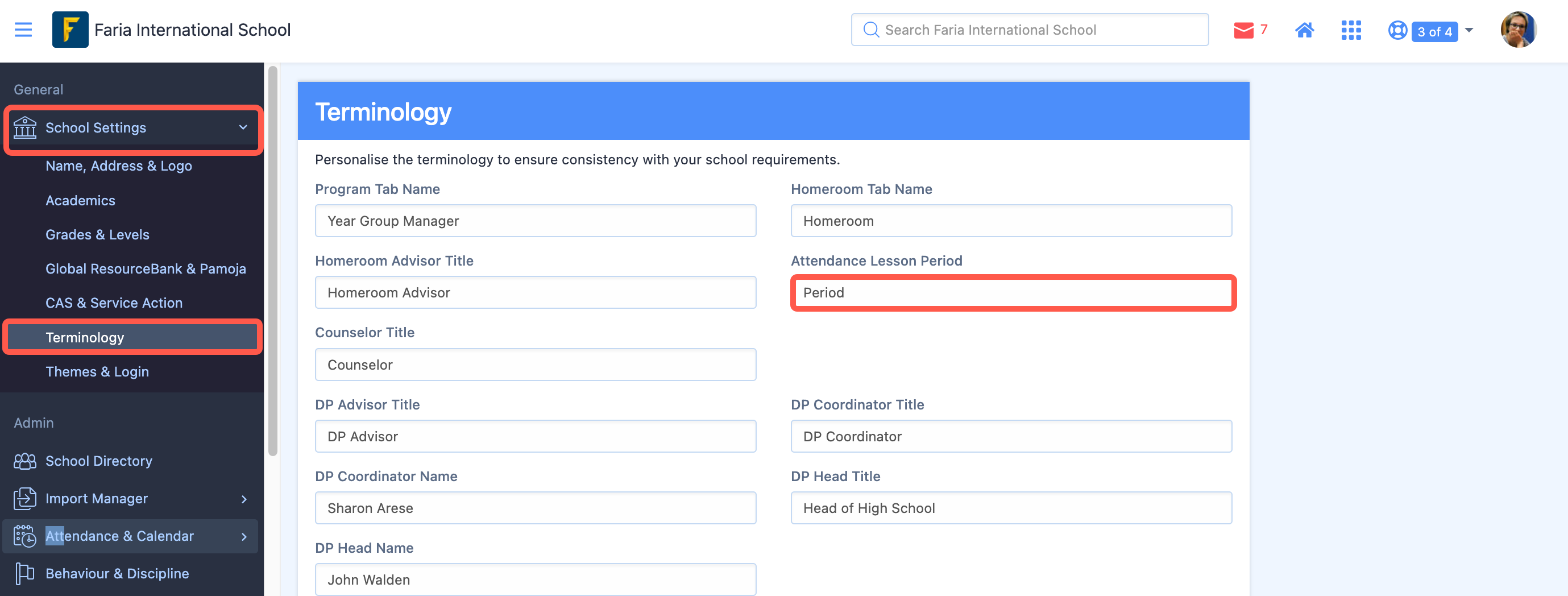Open the Import Manager document icon
The height and width of the screenshot is (596, 1568).
(24, 499)
